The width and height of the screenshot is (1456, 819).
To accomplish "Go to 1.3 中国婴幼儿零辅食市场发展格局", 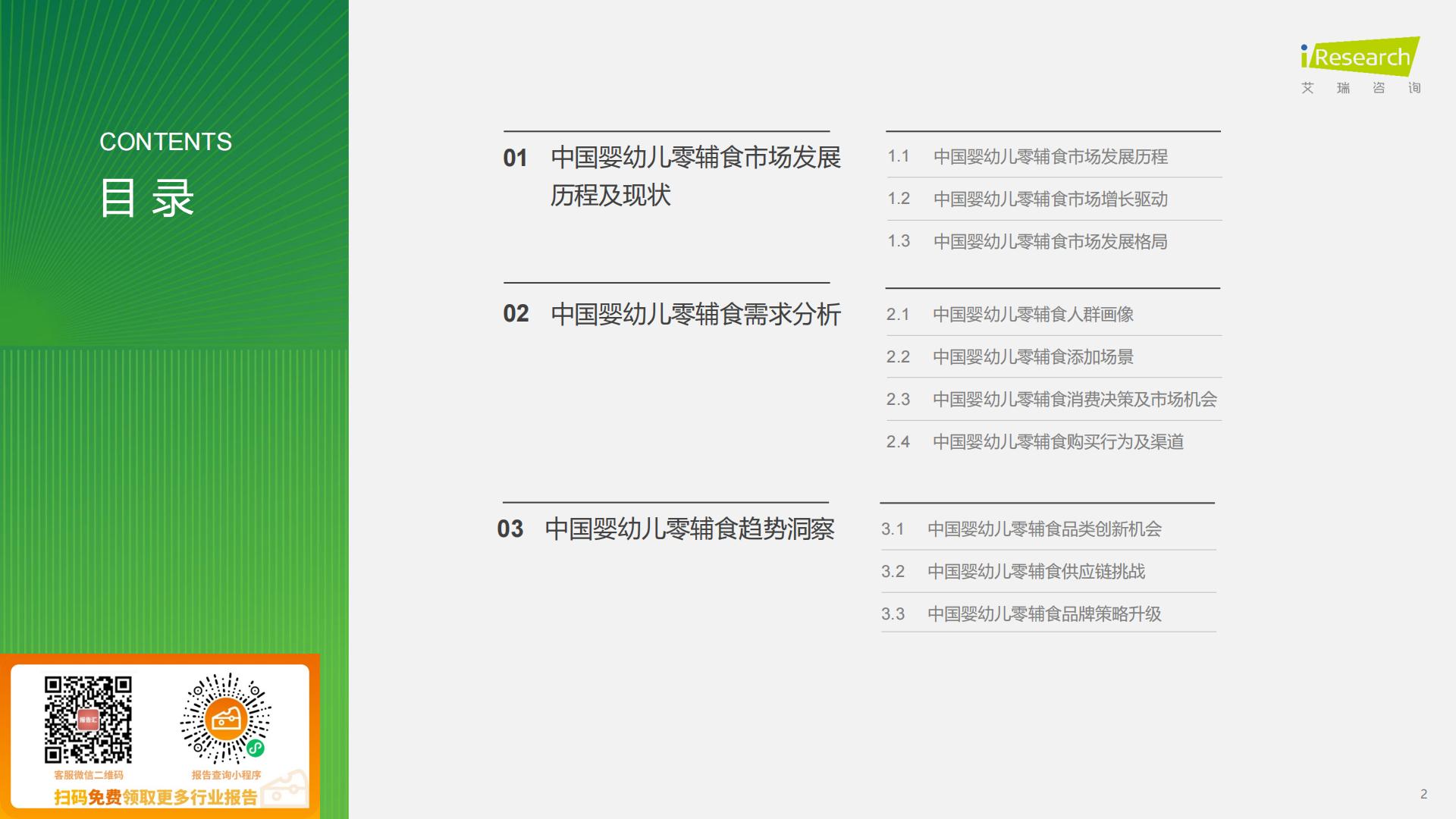I will point(1028,241).
